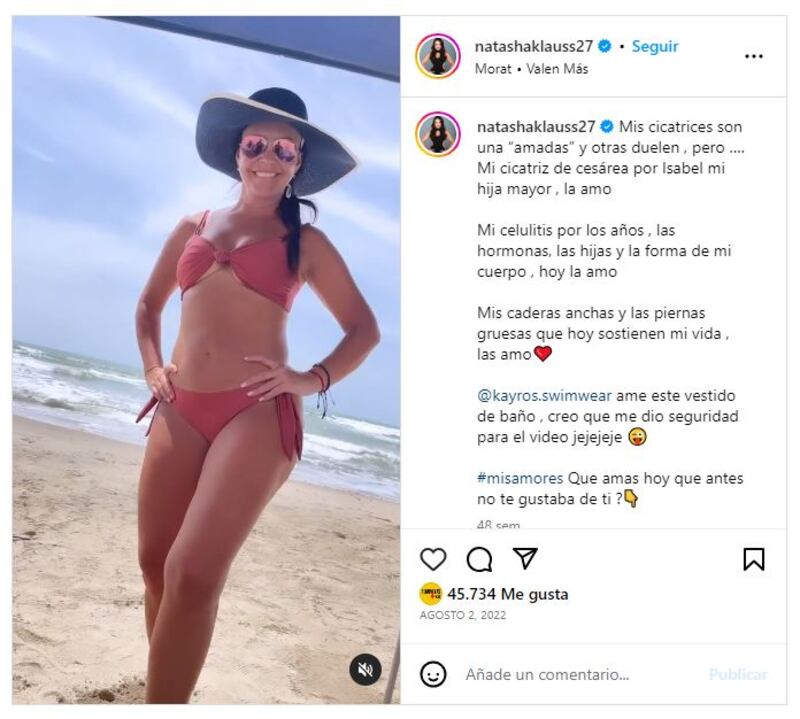The image size is (800, 719).
Task: Open header profile picture of natashaklauss27
Action: click(438, 56)
